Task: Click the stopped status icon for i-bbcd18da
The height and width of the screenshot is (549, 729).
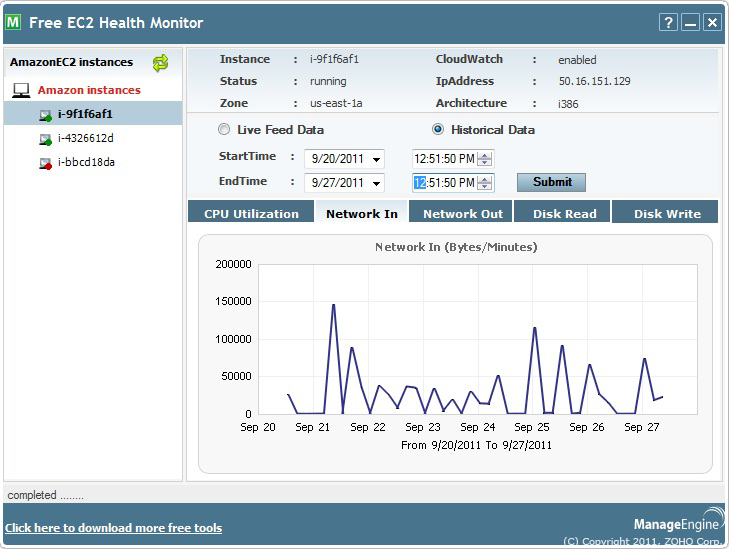Action: click(x=45, y=163)
